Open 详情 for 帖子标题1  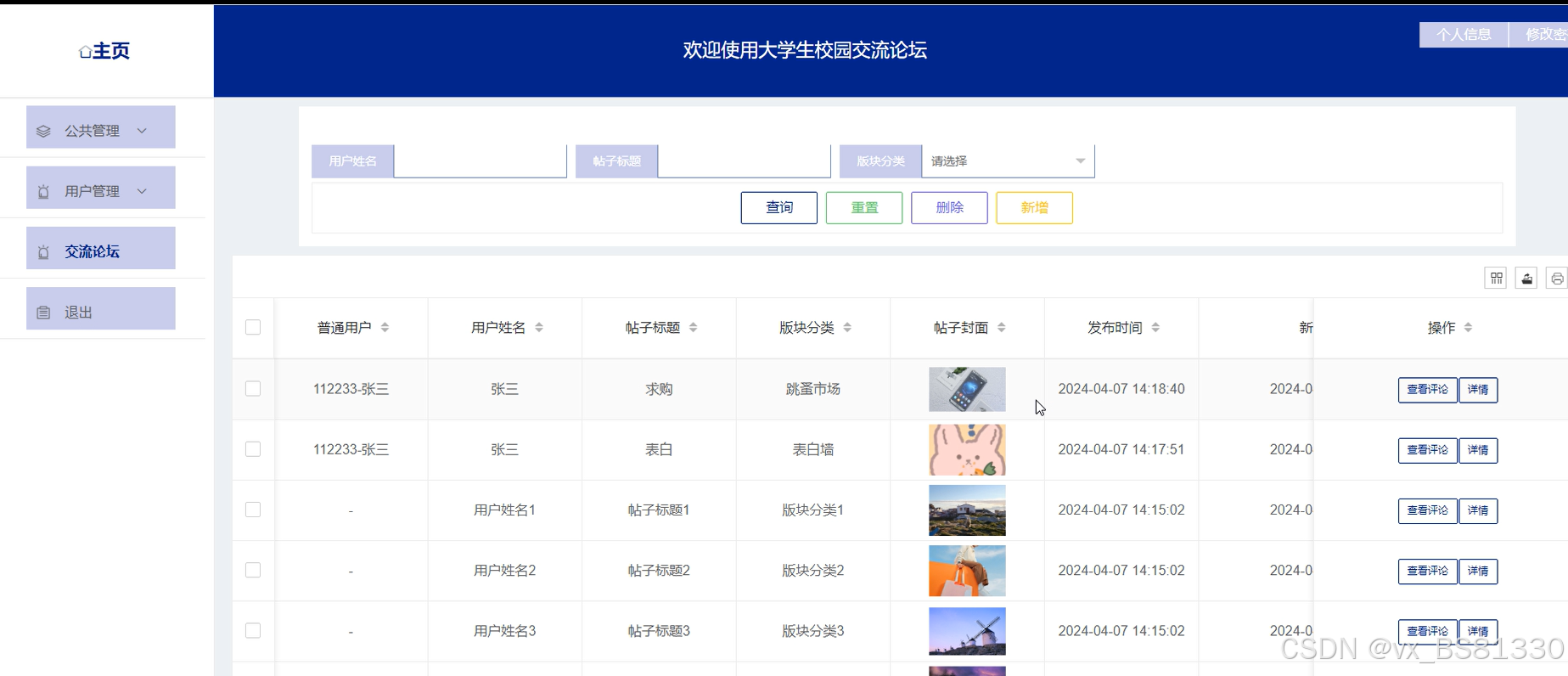point(1478,510)
